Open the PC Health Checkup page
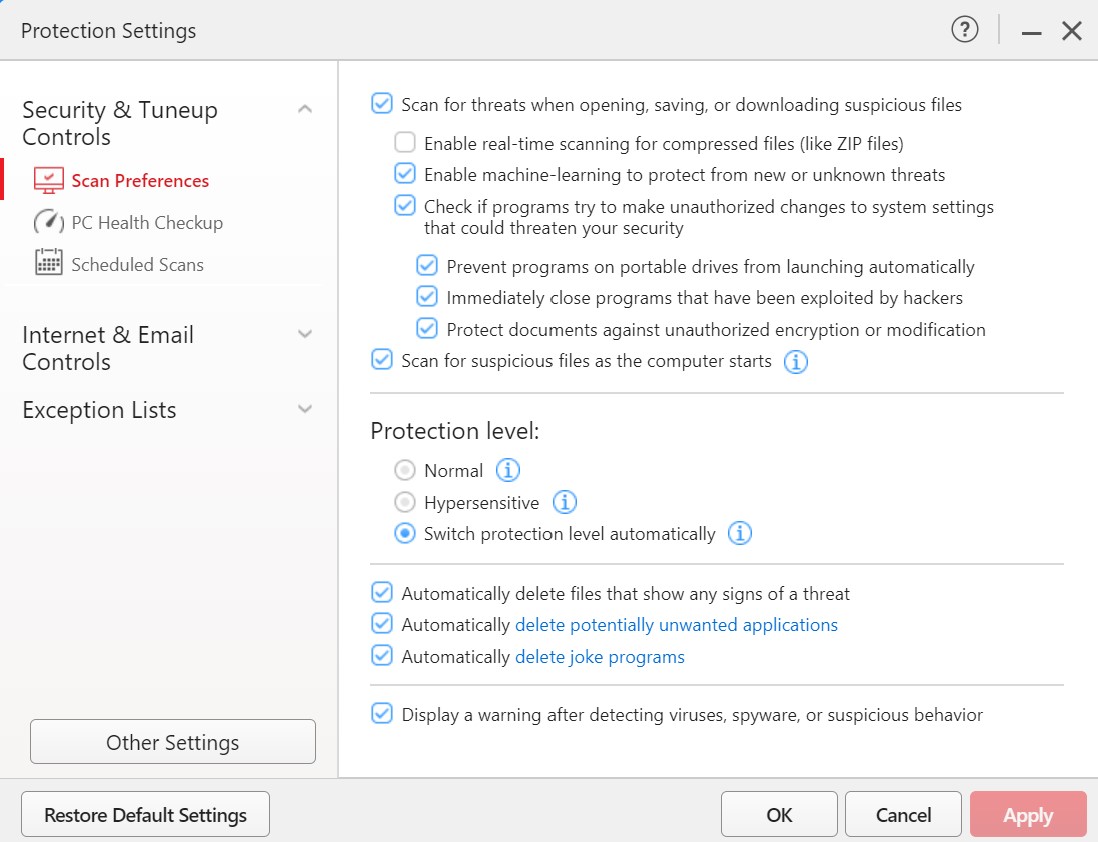Image resolution: width=1098 pixels, height=842 pixels. pos(146,223)
